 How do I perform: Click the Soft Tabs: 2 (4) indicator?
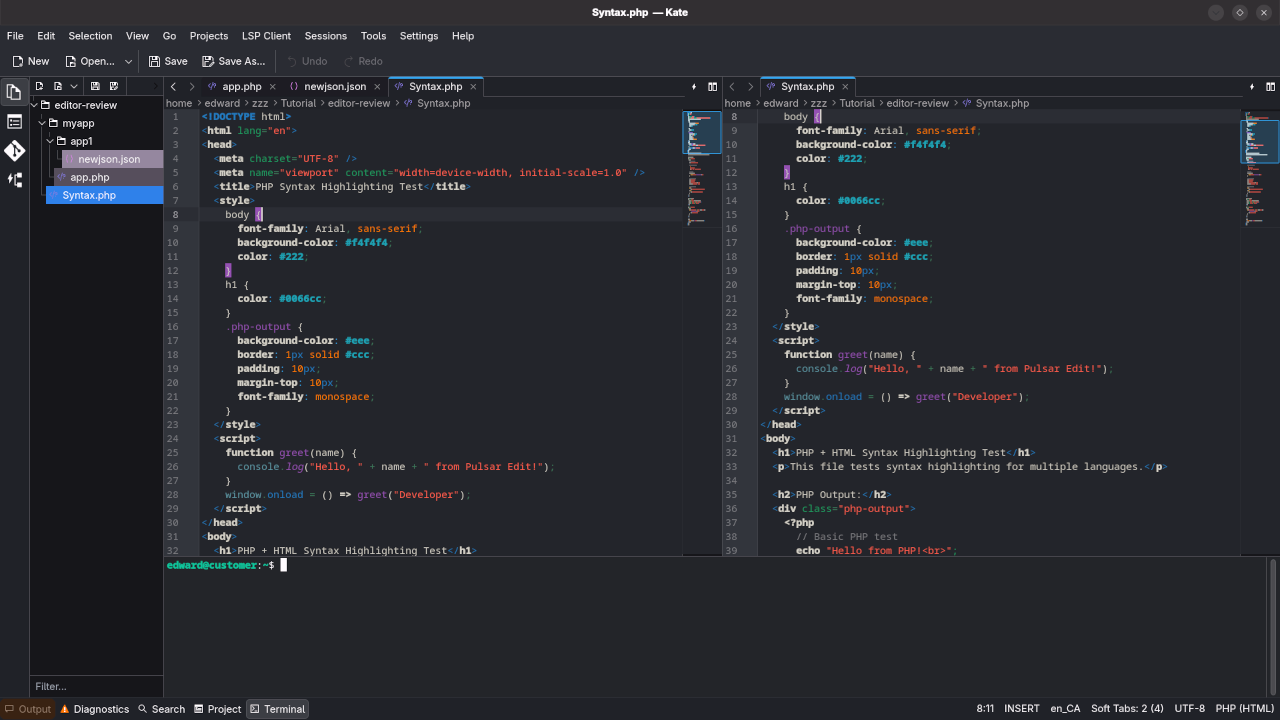click(x=1127, y=709)
